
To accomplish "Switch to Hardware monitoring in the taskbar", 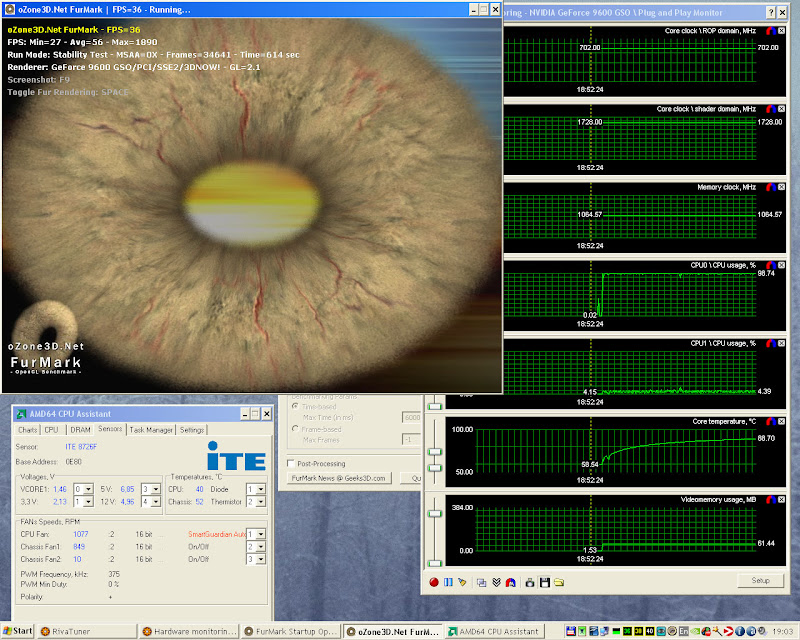I will [189, 631].
